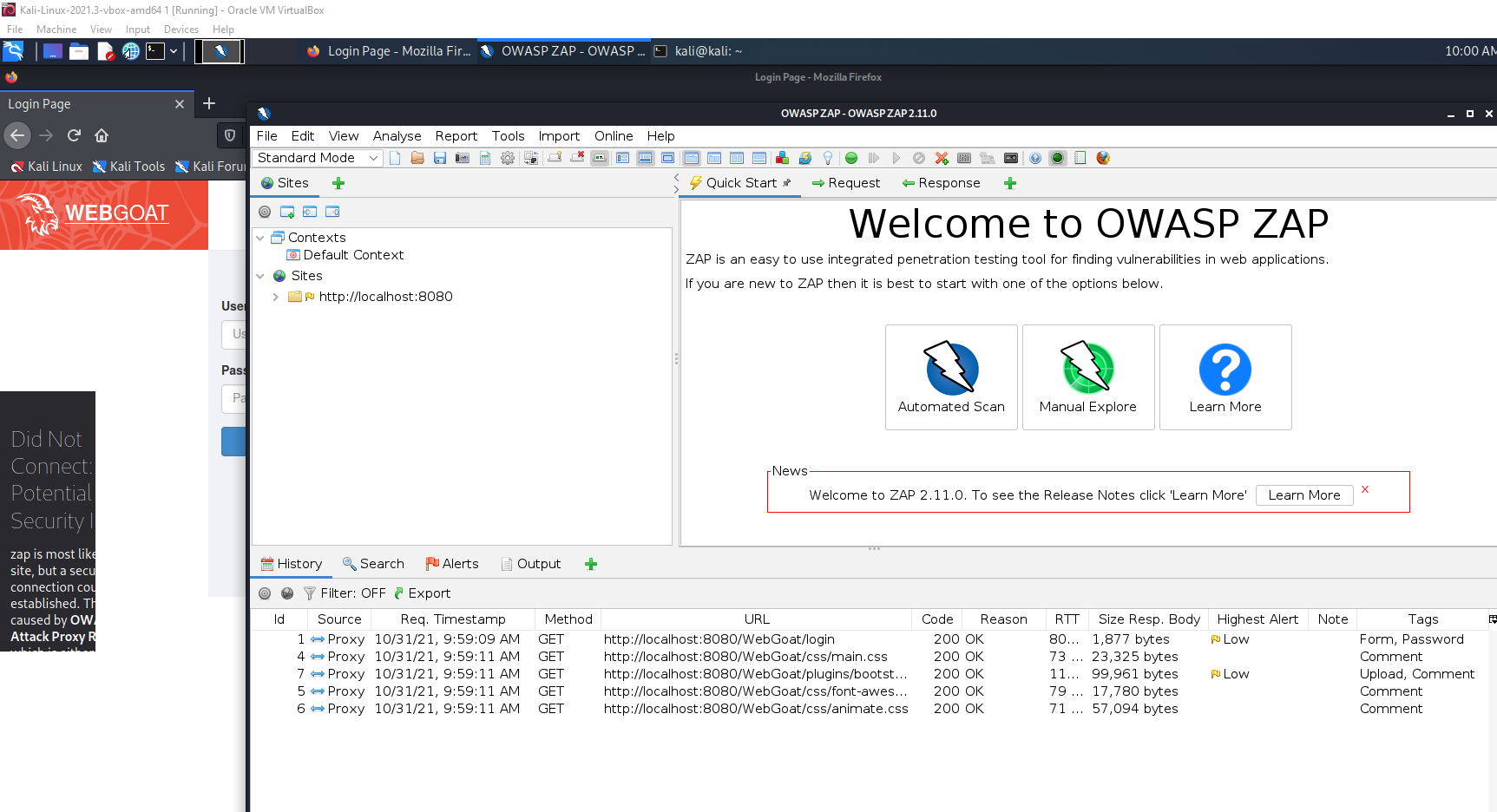Toggle Full layout icon in toolbar

tap(667, 158)
